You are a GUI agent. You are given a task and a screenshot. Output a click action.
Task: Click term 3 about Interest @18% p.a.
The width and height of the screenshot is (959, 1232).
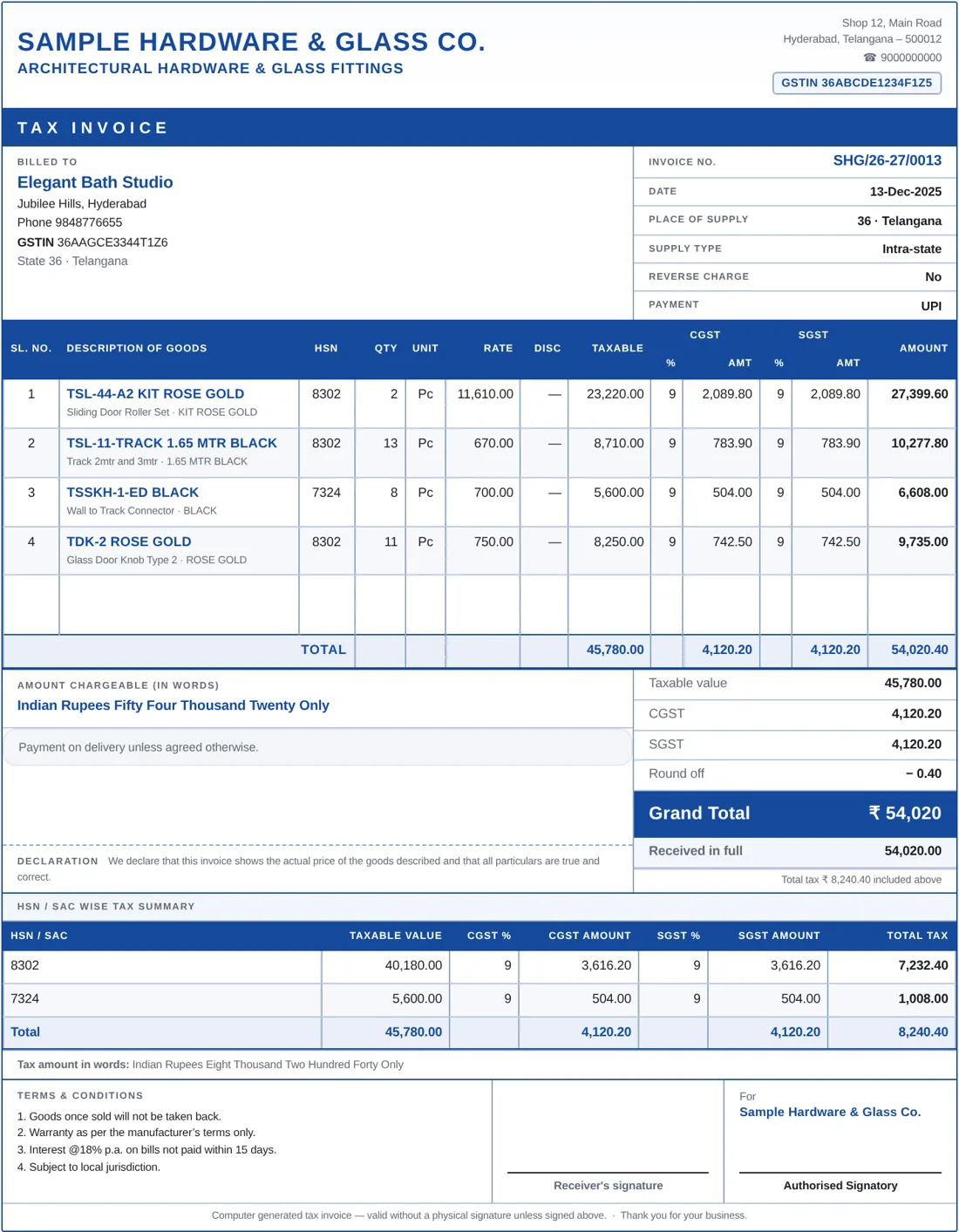coord(146,1150)
